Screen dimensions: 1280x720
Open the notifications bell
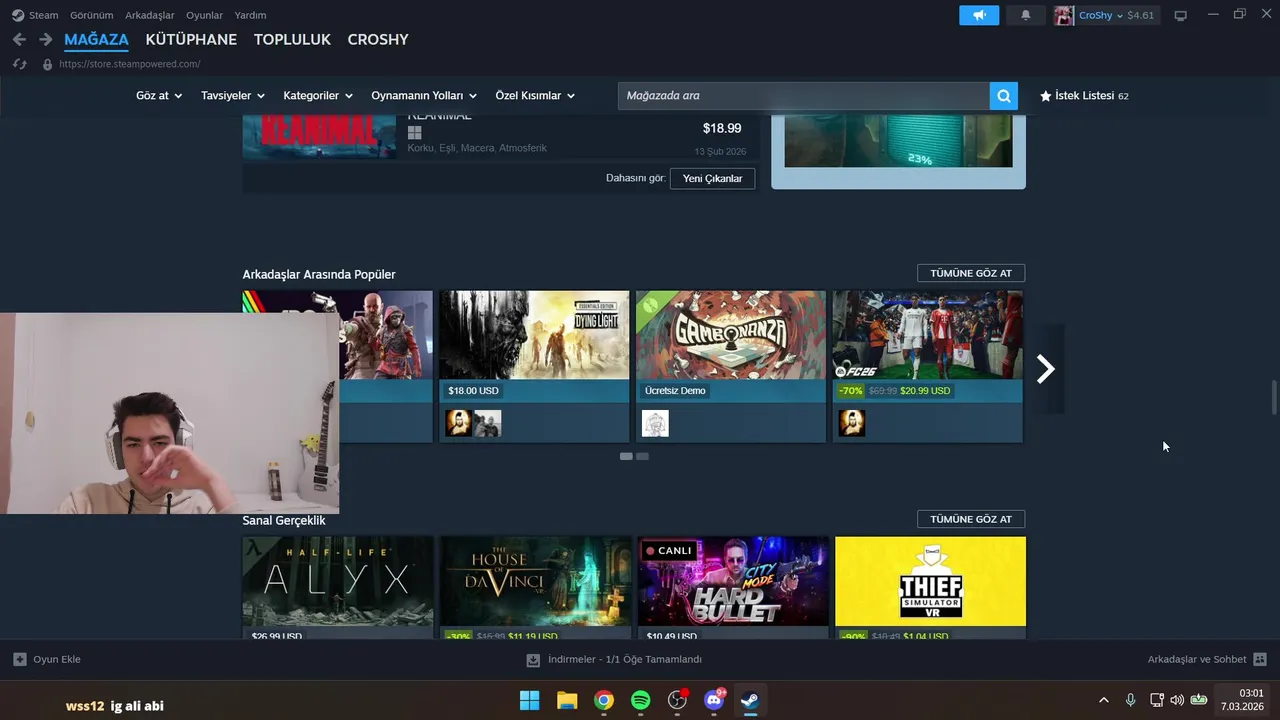(x=1025, y=15)
